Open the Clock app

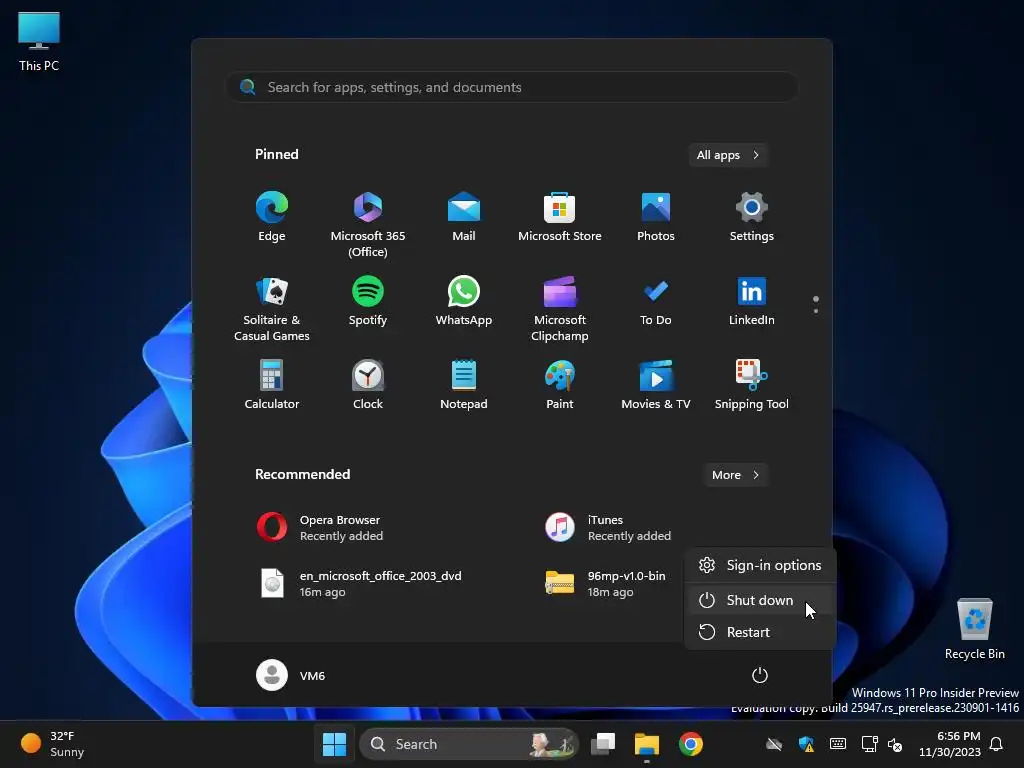tap(368, 385)
